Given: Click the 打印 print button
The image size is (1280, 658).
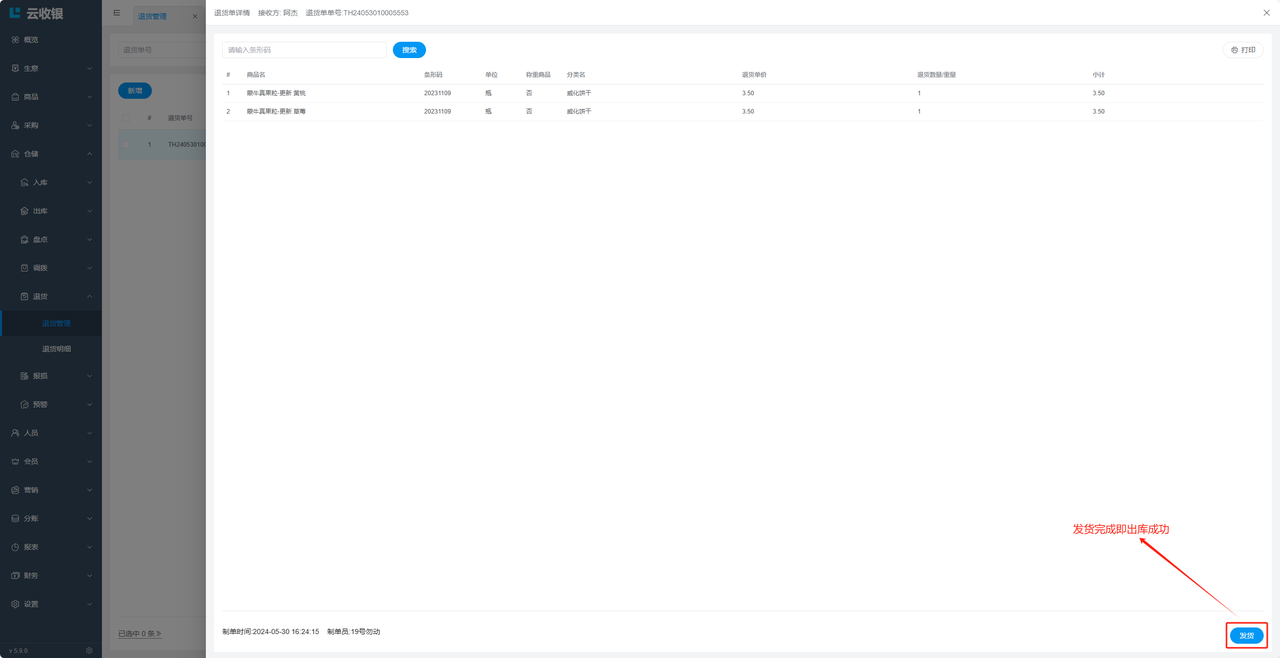Looking at the screenshot, I should tap(1243, 50).
